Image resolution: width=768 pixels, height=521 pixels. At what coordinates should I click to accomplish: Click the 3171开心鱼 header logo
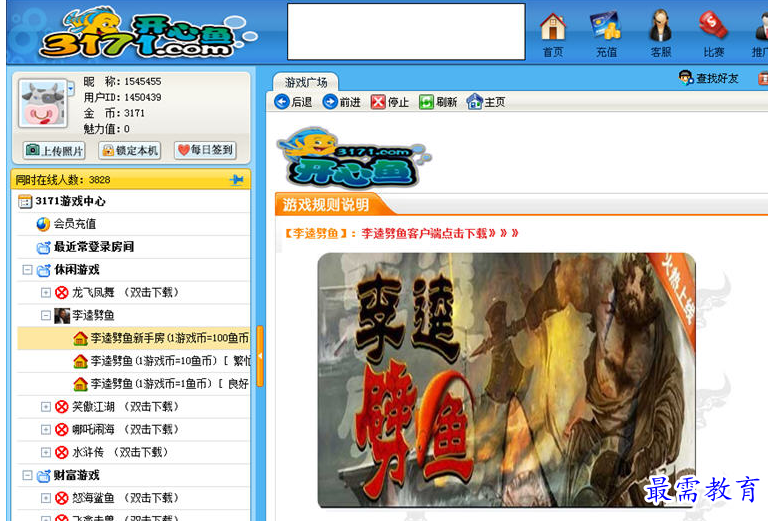[147, 33]
